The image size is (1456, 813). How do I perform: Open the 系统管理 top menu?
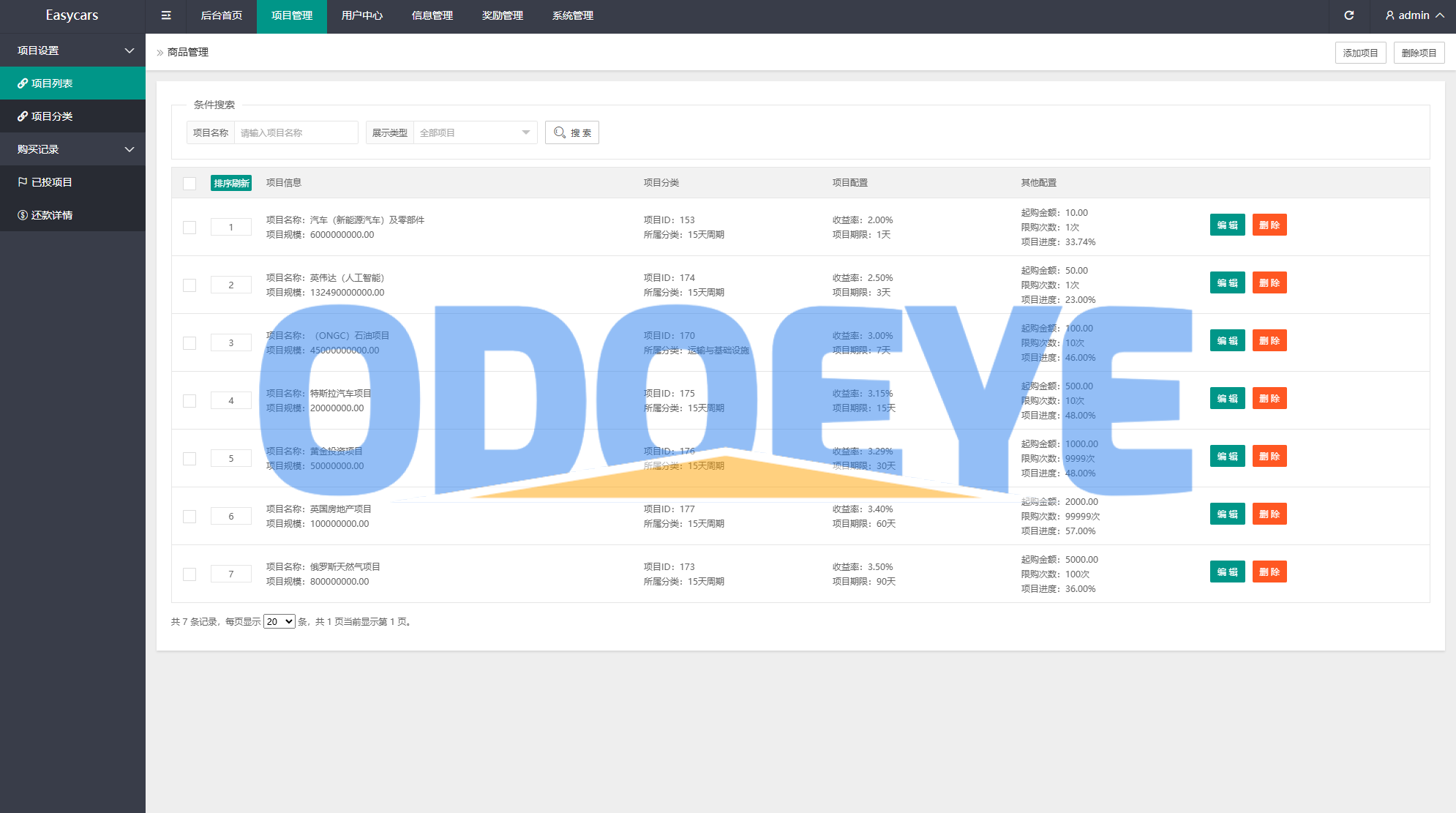572,15
